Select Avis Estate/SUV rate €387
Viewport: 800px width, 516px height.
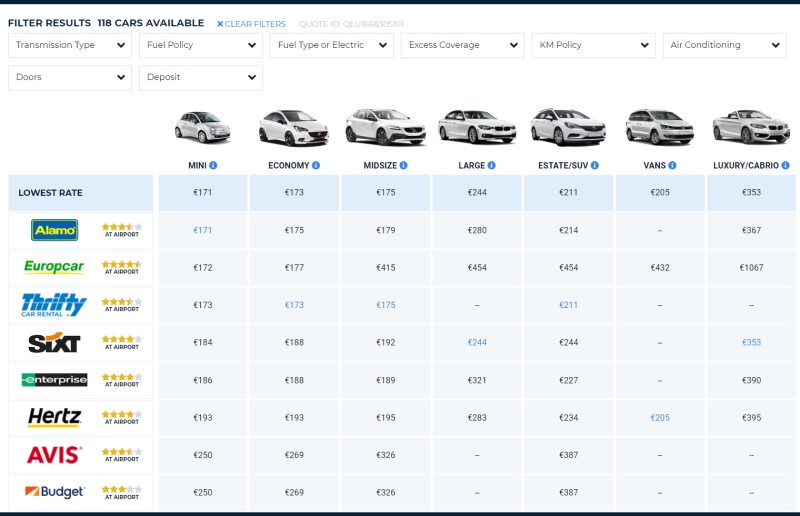click(x=568, y=455)
